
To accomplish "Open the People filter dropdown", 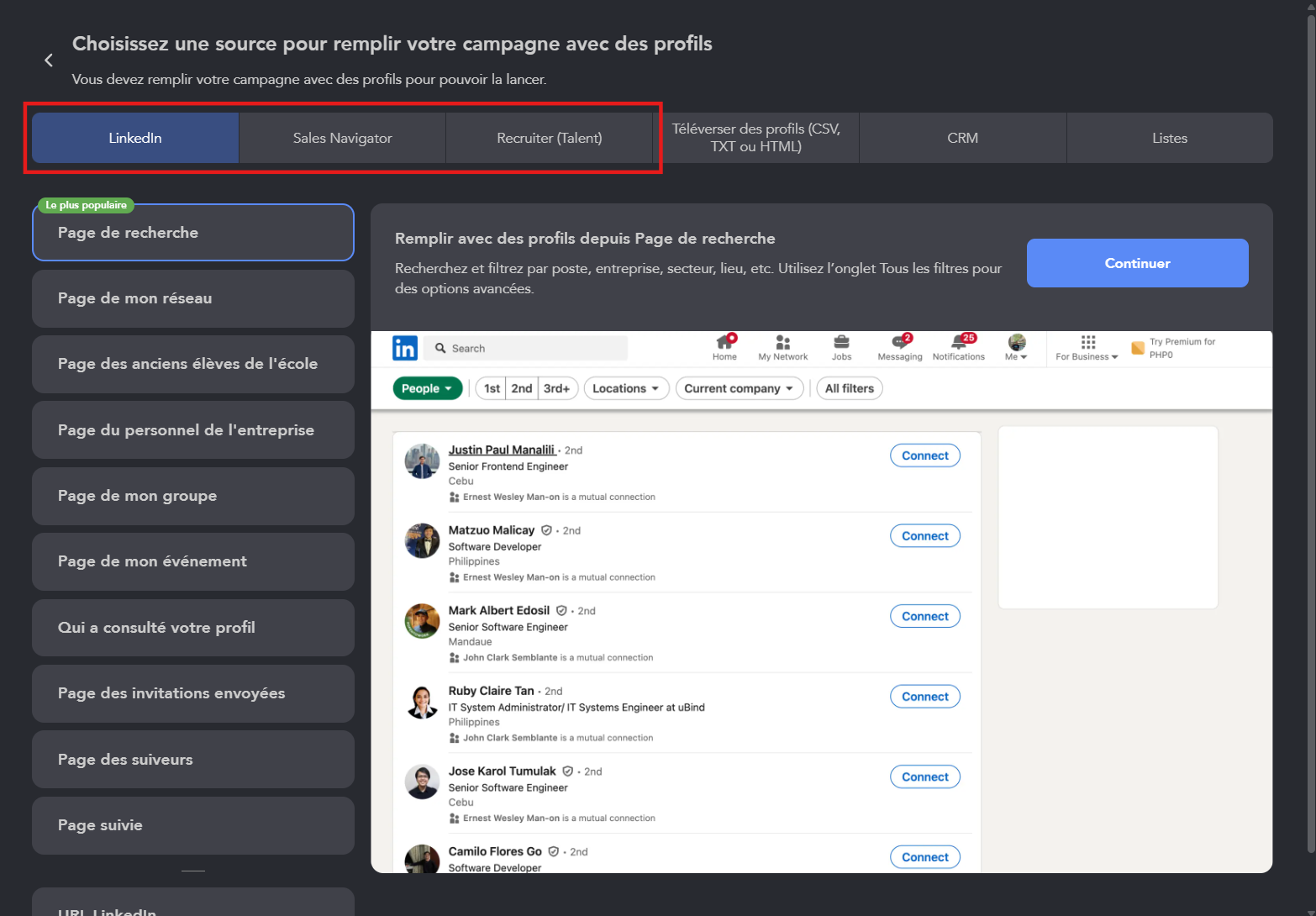I will [428, 388].
